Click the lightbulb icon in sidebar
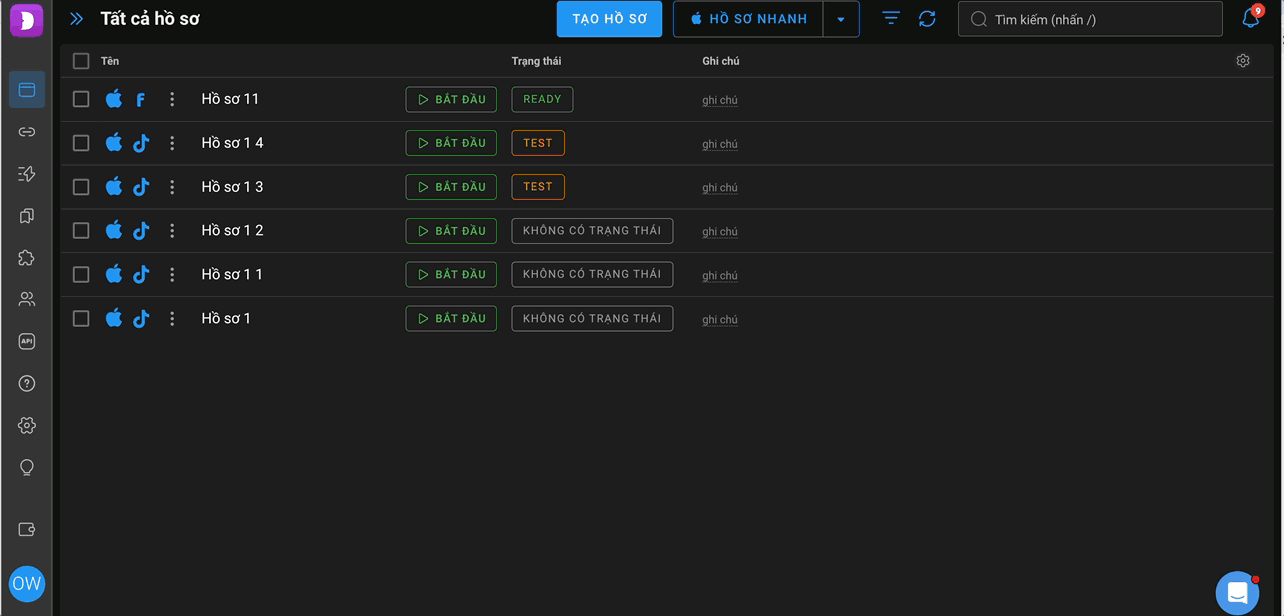1284x616 pixels. [27, 467]
